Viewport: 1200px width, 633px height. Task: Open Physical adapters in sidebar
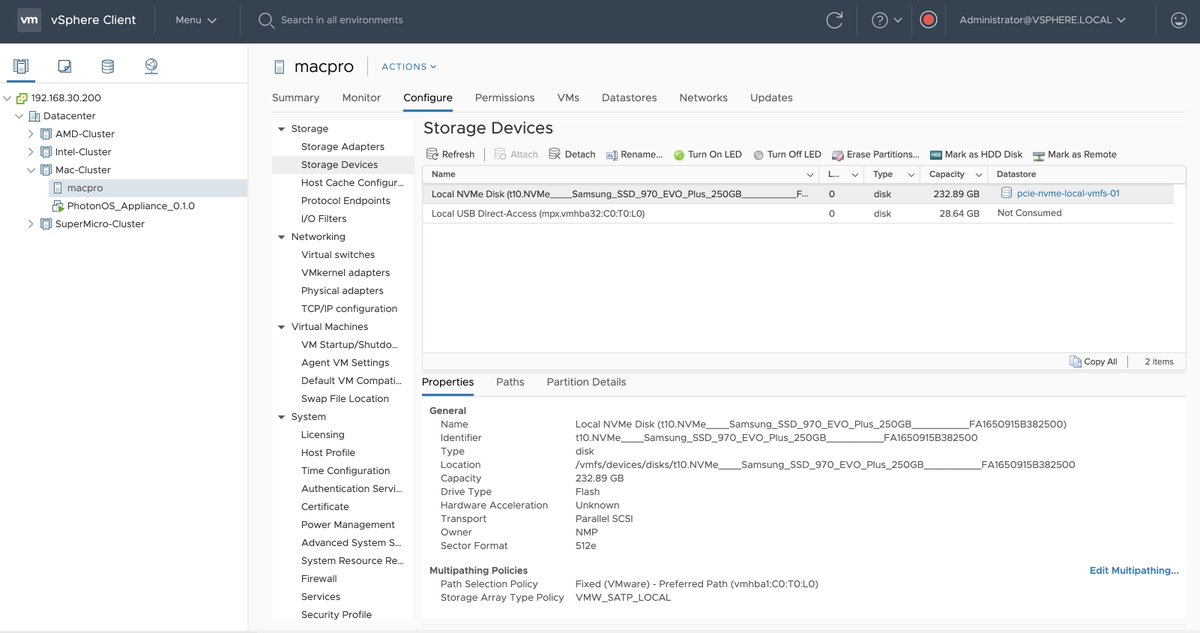342,291
